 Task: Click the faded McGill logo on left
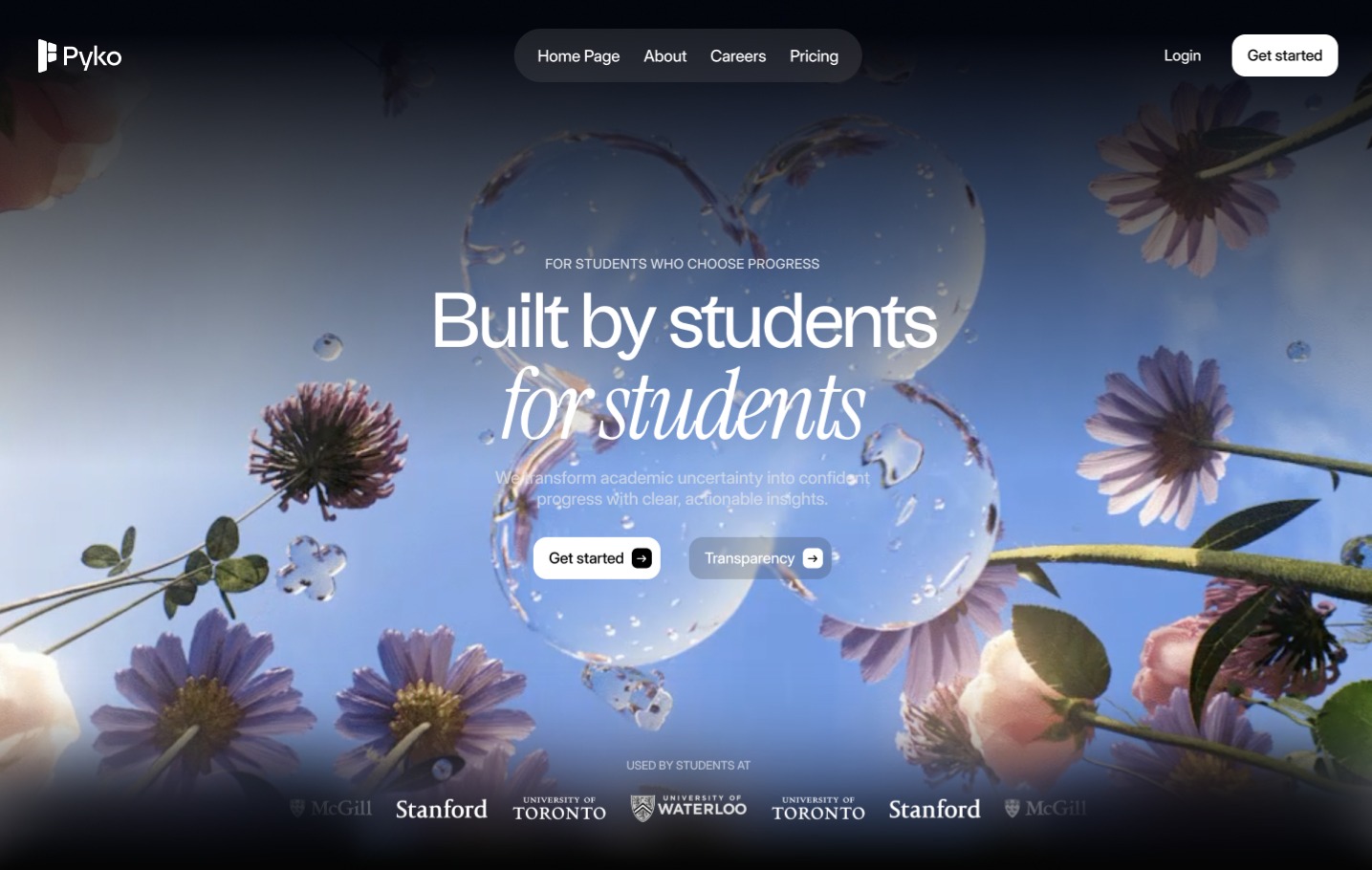coord(331,809)
